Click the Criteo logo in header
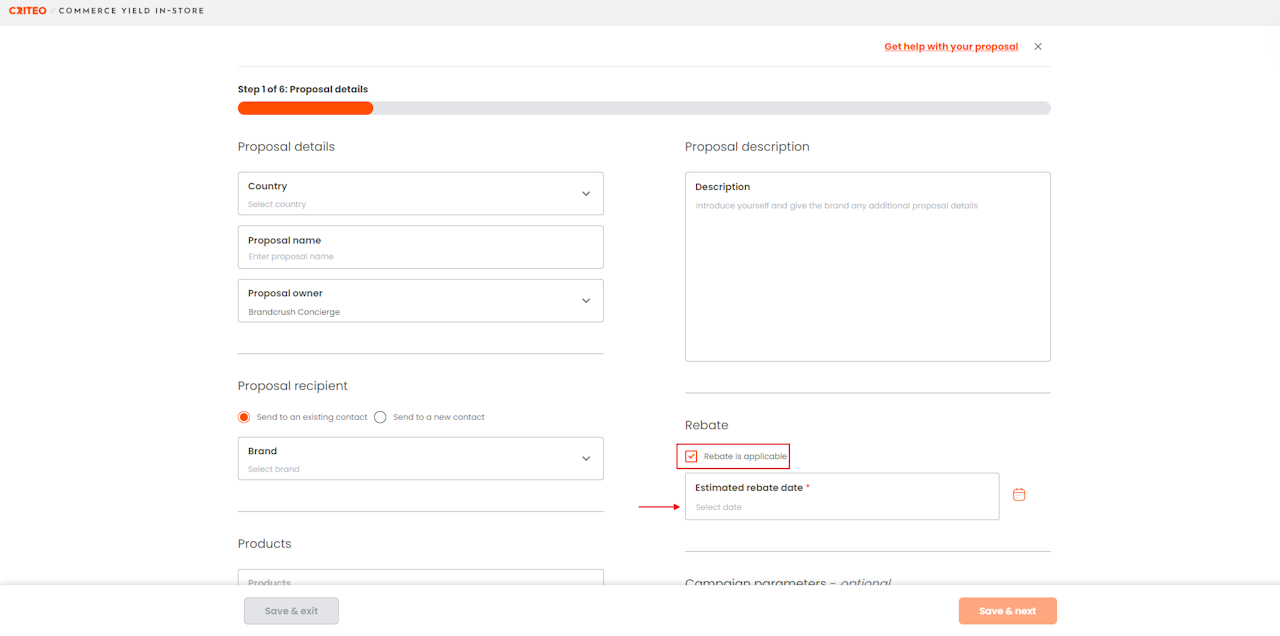This screenshot has height=636, width=1280. (x=28, y=11)
